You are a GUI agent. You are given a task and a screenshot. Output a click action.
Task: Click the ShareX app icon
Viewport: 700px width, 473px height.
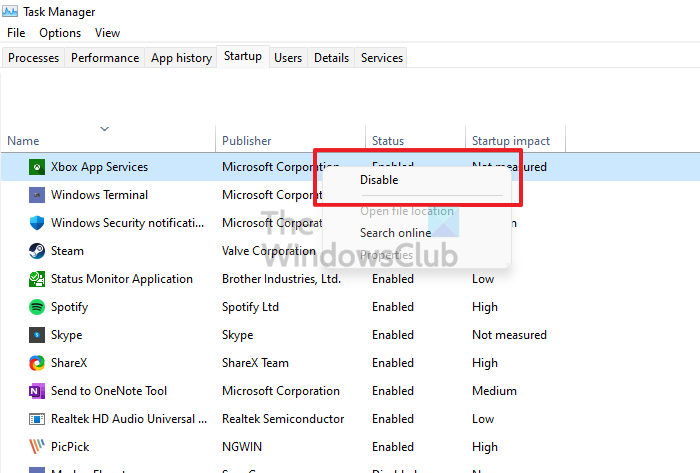tap(37, 363)
